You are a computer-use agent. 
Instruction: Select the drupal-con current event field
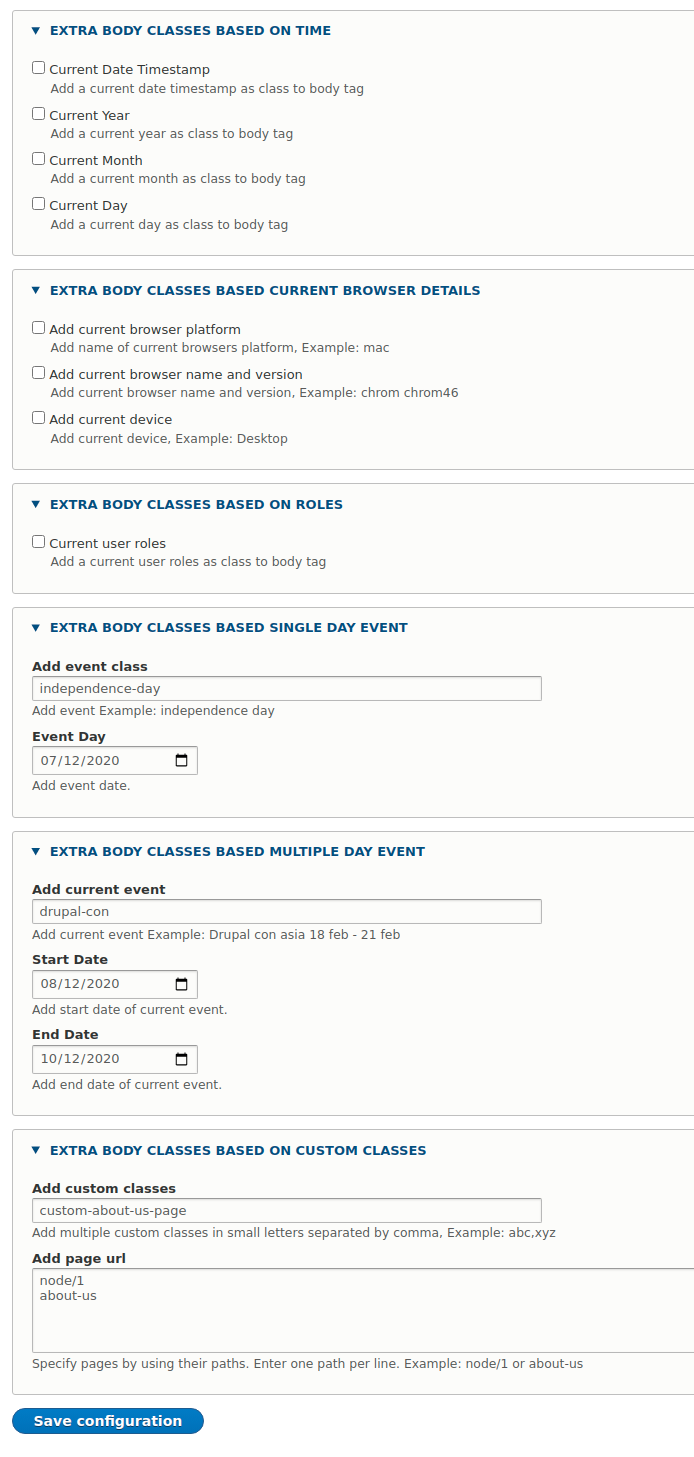(287, 911)
